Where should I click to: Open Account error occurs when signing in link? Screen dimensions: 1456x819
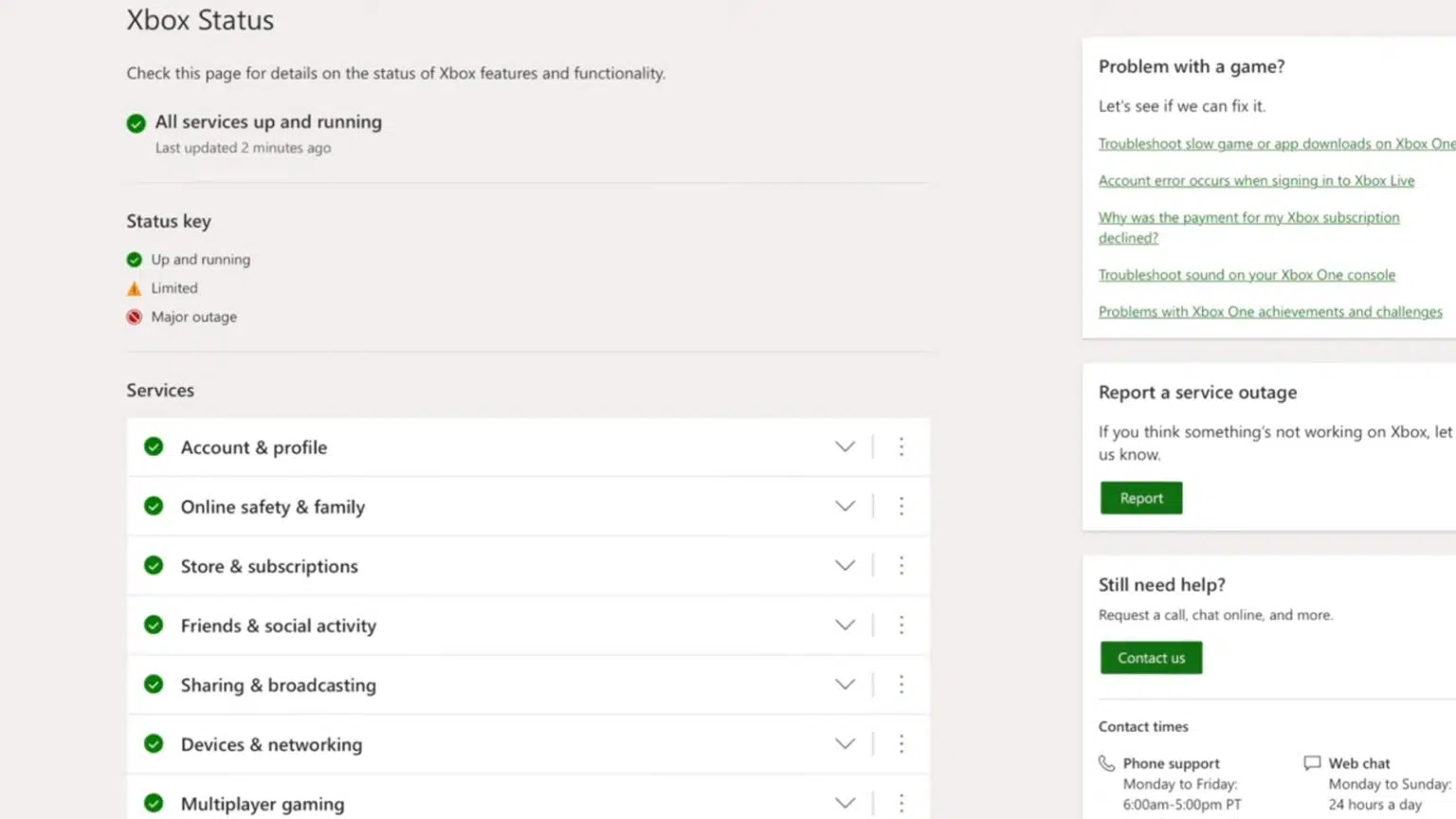[1256, 181]
